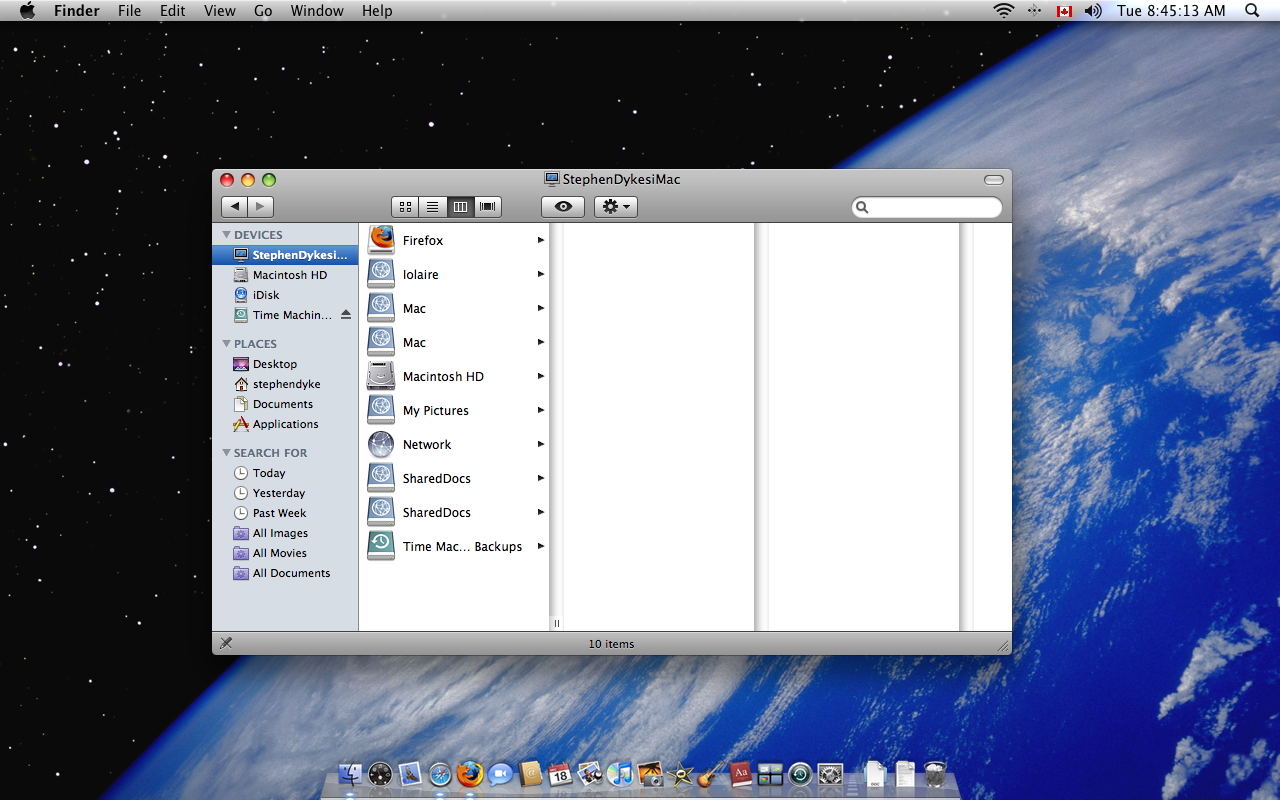Go forward with the right arrow button
The image size is (1280, 800).
coord(260,207)
